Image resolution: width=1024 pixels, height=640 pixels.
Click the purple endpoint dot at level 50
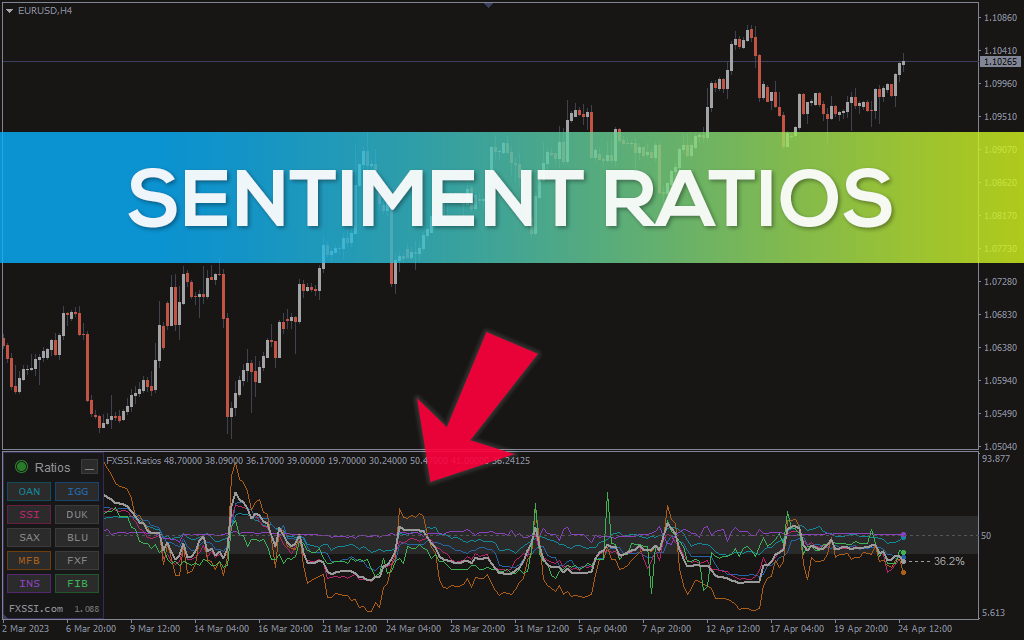904,536
